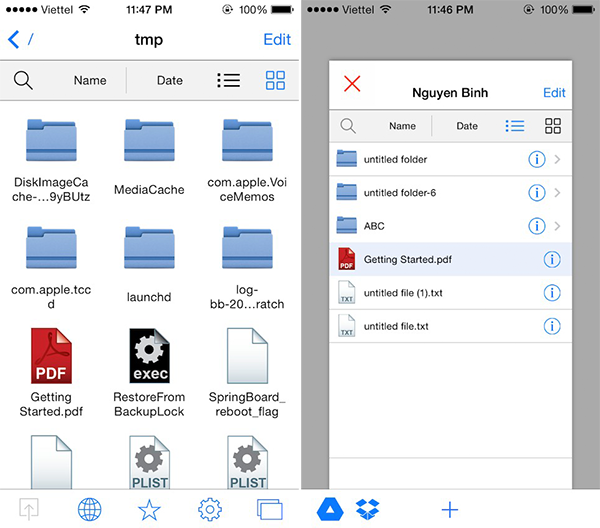Tap the search magnifier in the tmp toolbar
Image resolution: width=600 pixels, height=528 pixels.
[x=22, y=80]
